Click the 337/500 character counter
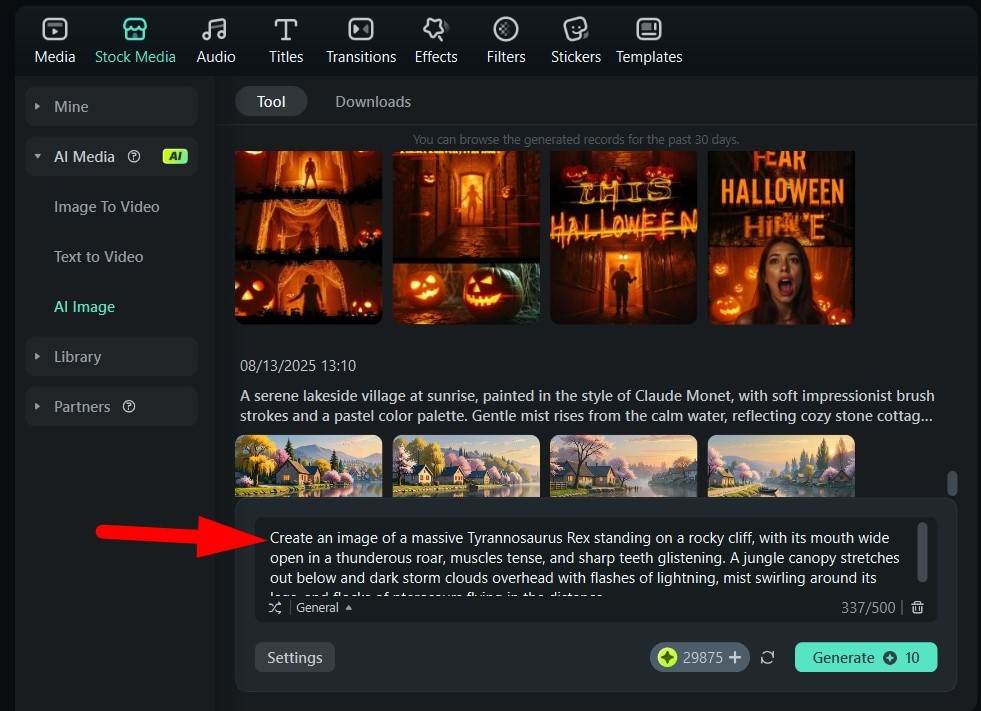 coord(868,607)
